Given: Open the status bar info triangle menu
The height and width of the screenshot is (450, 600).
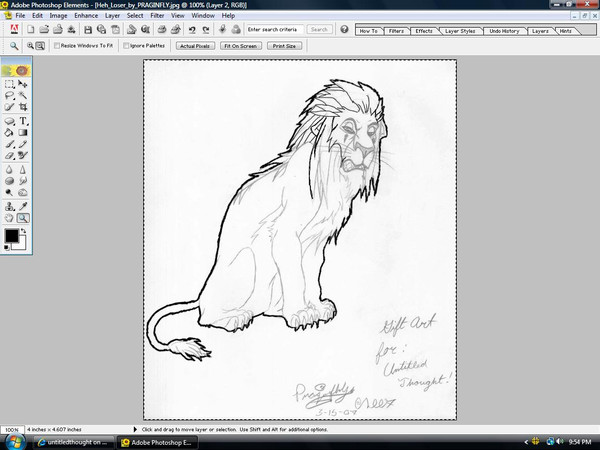Looking at the screenshot, I should coord(135,429).
